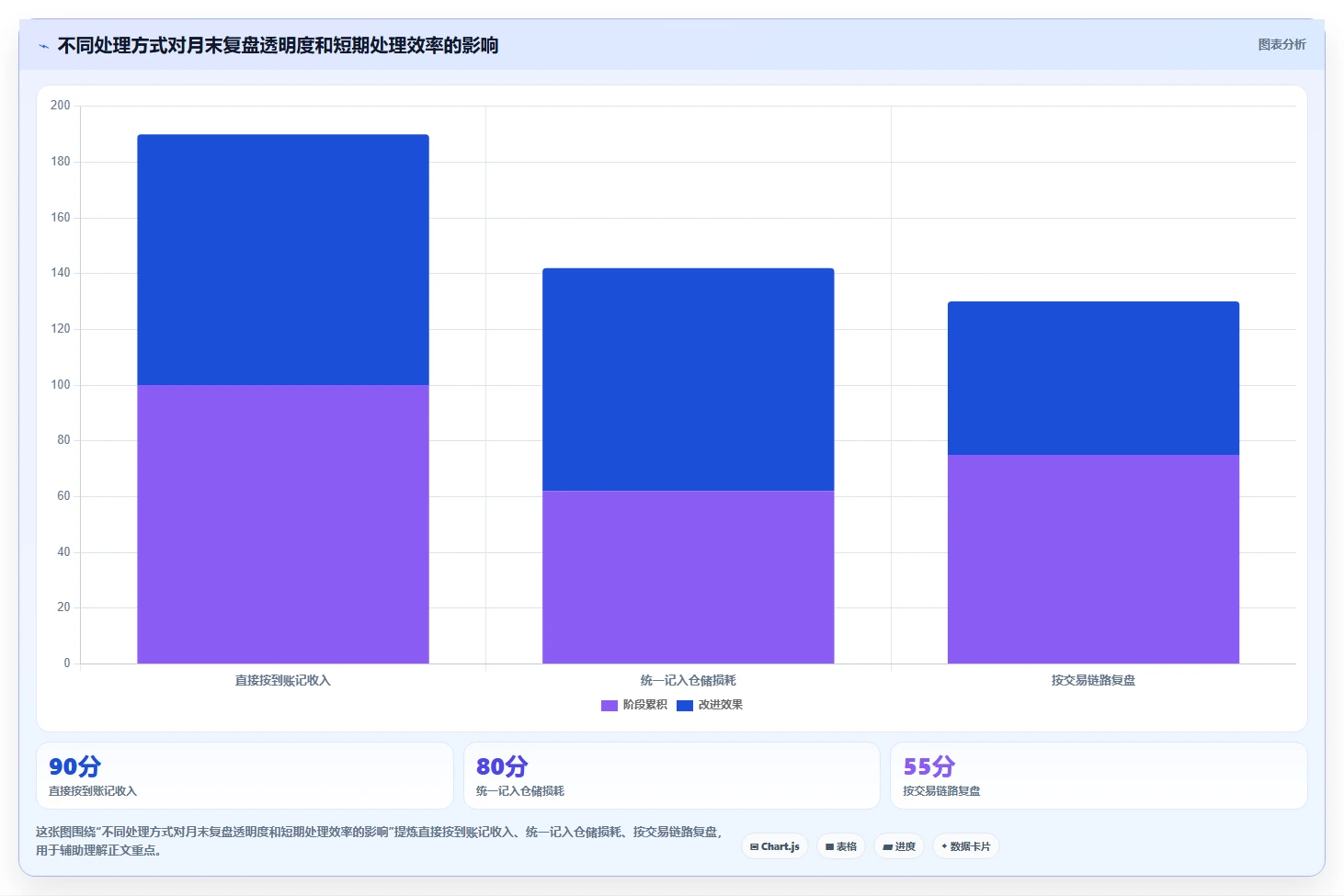
Task: Click the blue bar segment for 直接按到账记收入
Action: [x=283, y=260]
